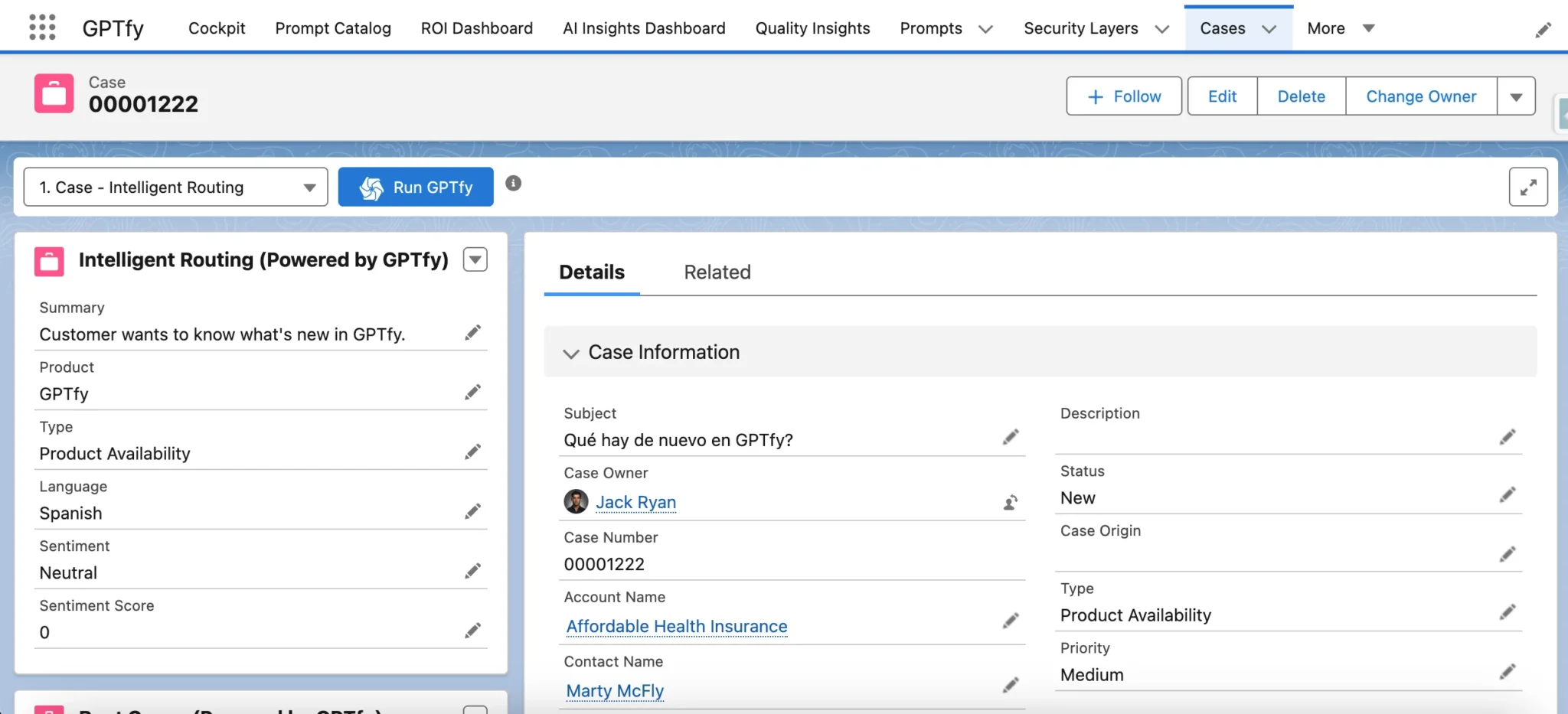Open the ROI Dashboard nav tab
1568x714 pixels.
coord(476,28)
